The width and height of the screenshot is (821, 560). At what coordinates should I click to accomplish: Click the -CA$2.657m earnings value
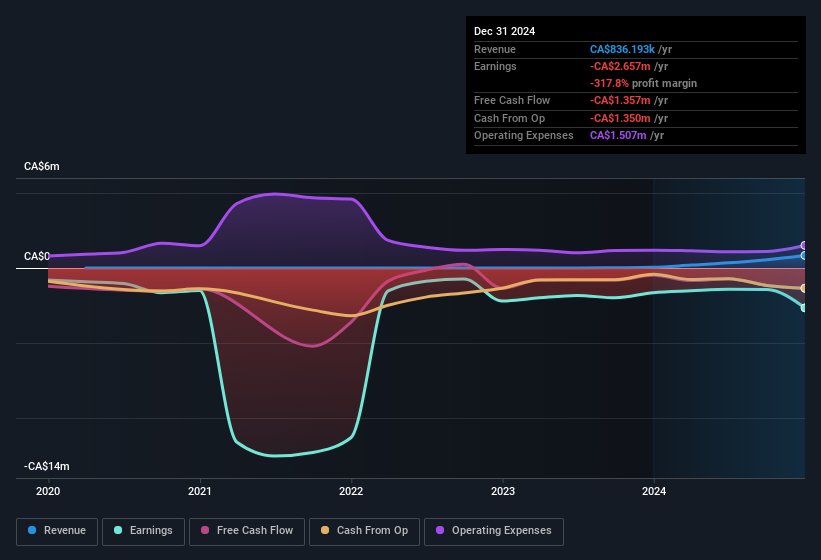[620, 66]
